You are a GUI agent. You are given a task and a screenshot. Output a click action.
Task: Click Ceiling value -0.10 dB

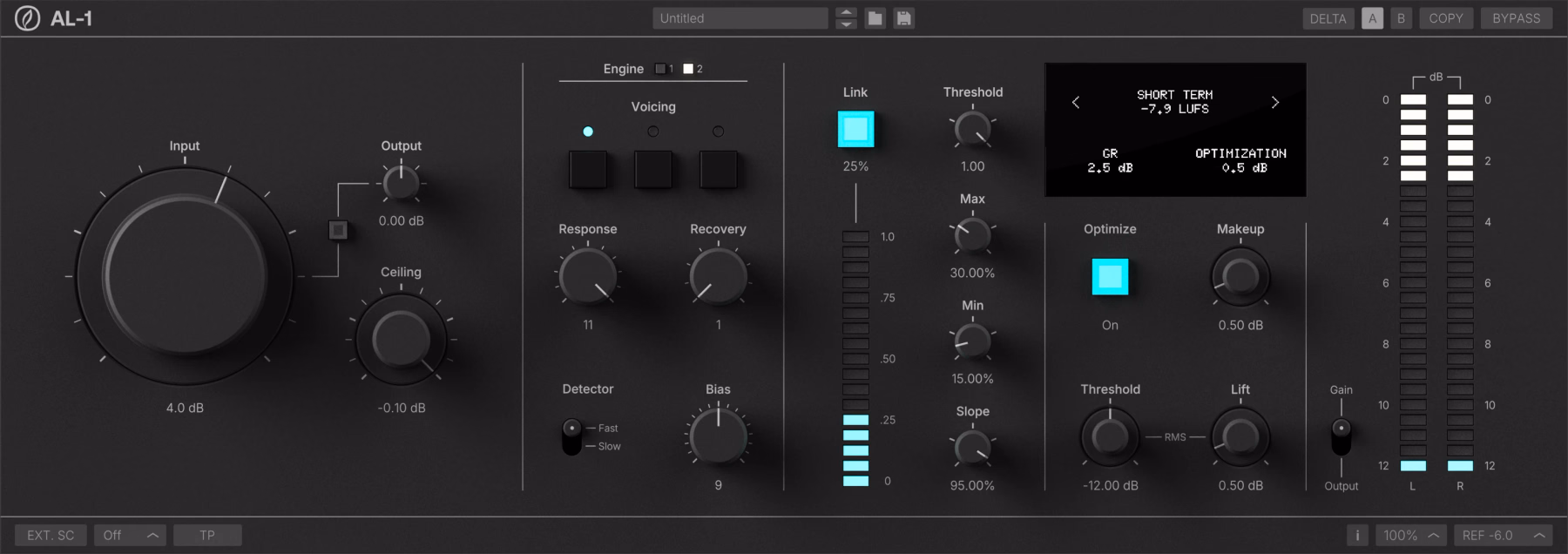401,408
